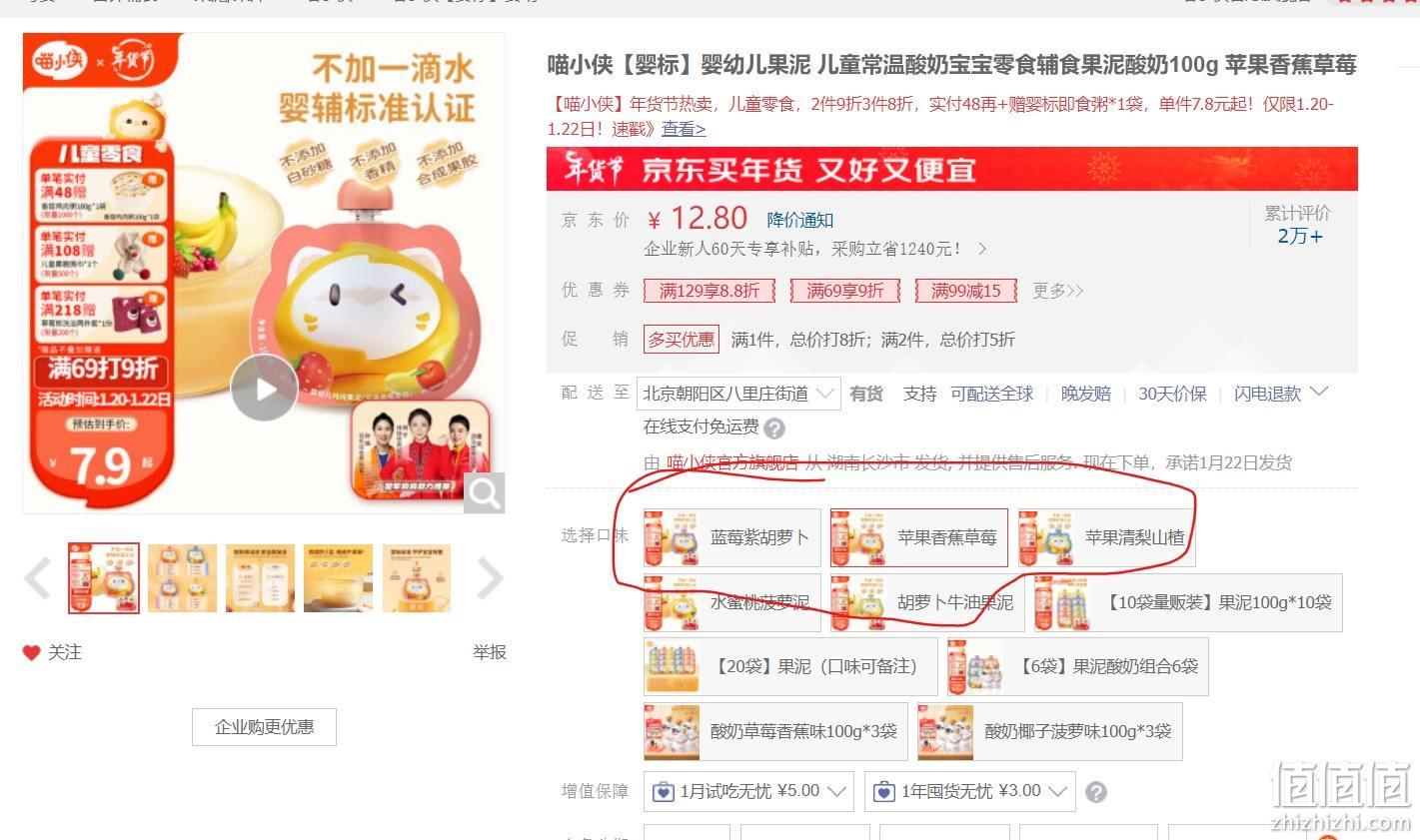Click the 满129享8.8折 coupon
This screenshot has height=840, width=1420.
click(709, 291)
